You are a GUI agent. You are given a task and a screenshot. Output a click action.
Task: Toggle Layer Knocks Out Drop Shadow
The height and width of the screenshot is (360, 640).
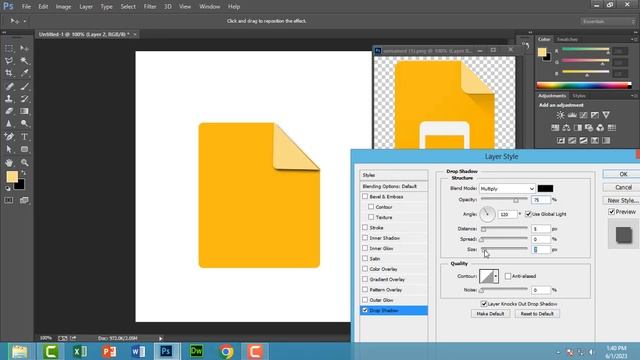484,304
